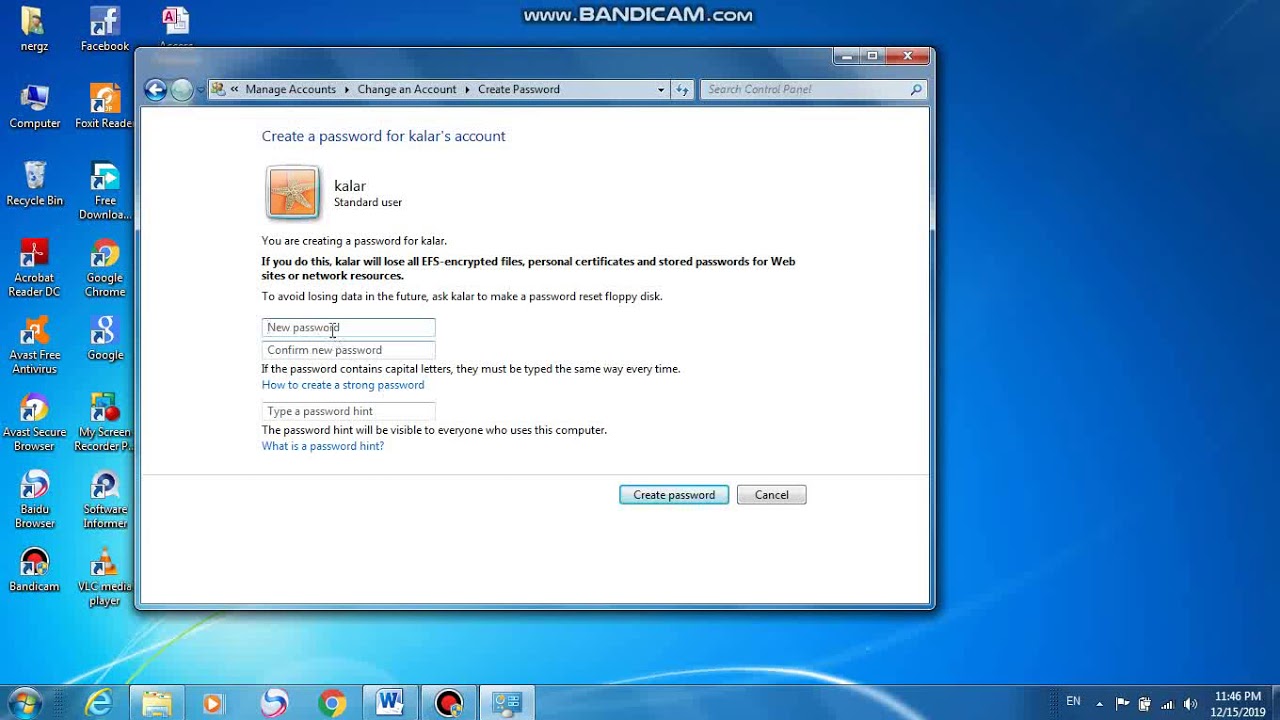
Task: Open the Free Download shortcut
Action: (105, 191)
